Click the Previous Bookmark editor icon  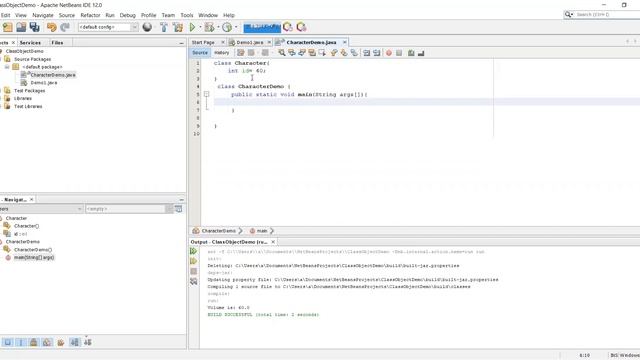[x=334, y=53]
